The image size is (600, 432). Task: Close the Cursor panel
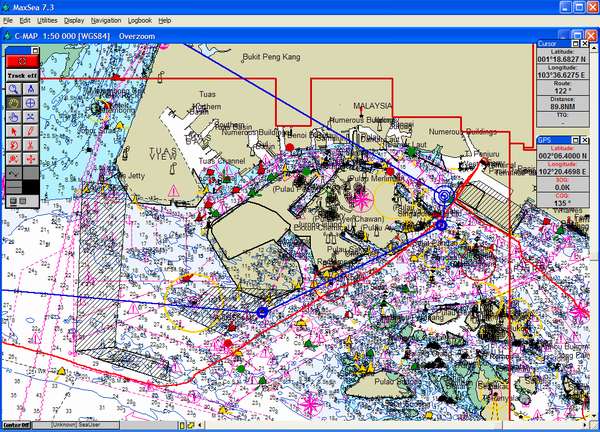pyautogui.click(x=585, y=44)
